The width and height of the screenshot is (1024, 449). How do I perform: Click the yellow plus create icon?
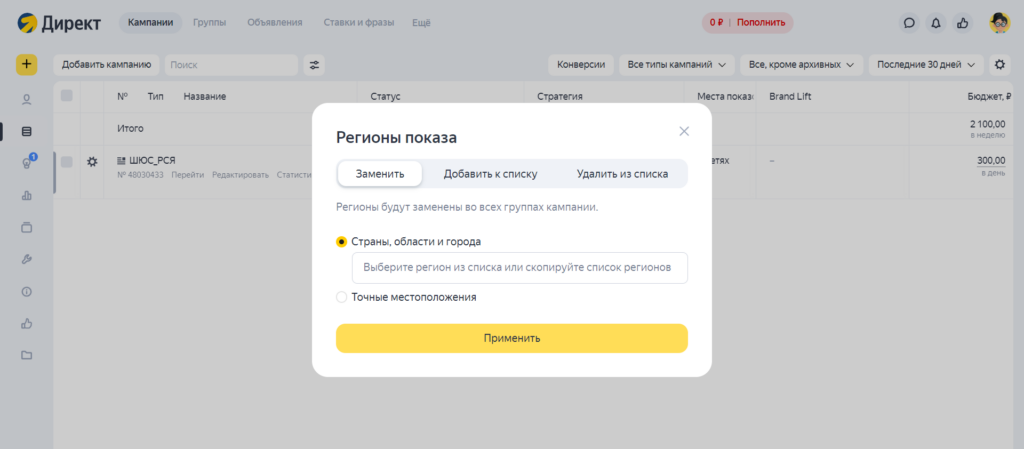[x=26, y=65]
